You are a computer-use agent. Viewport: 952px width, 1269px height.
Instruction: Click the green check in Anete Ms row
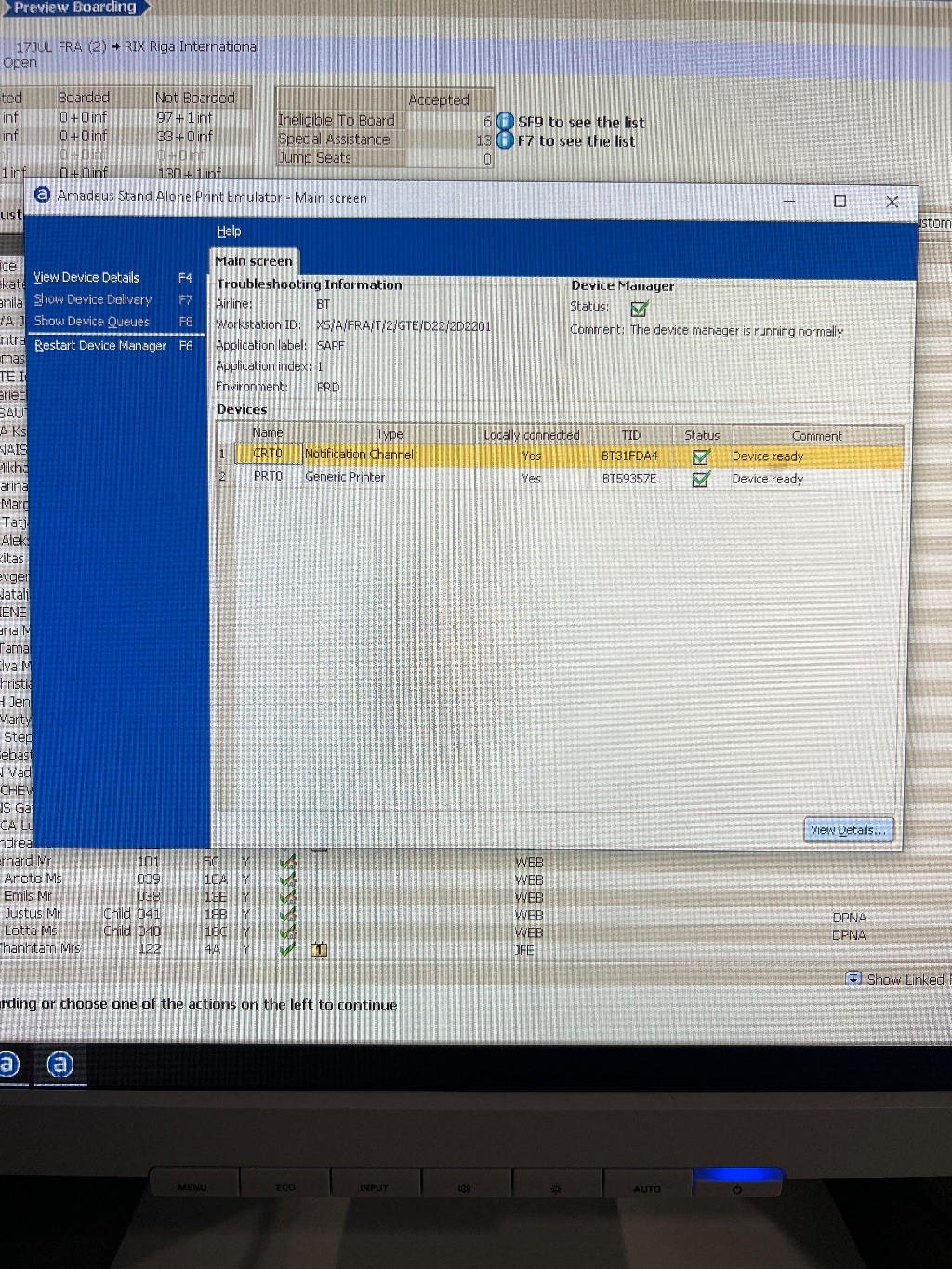tap(288, 879)
